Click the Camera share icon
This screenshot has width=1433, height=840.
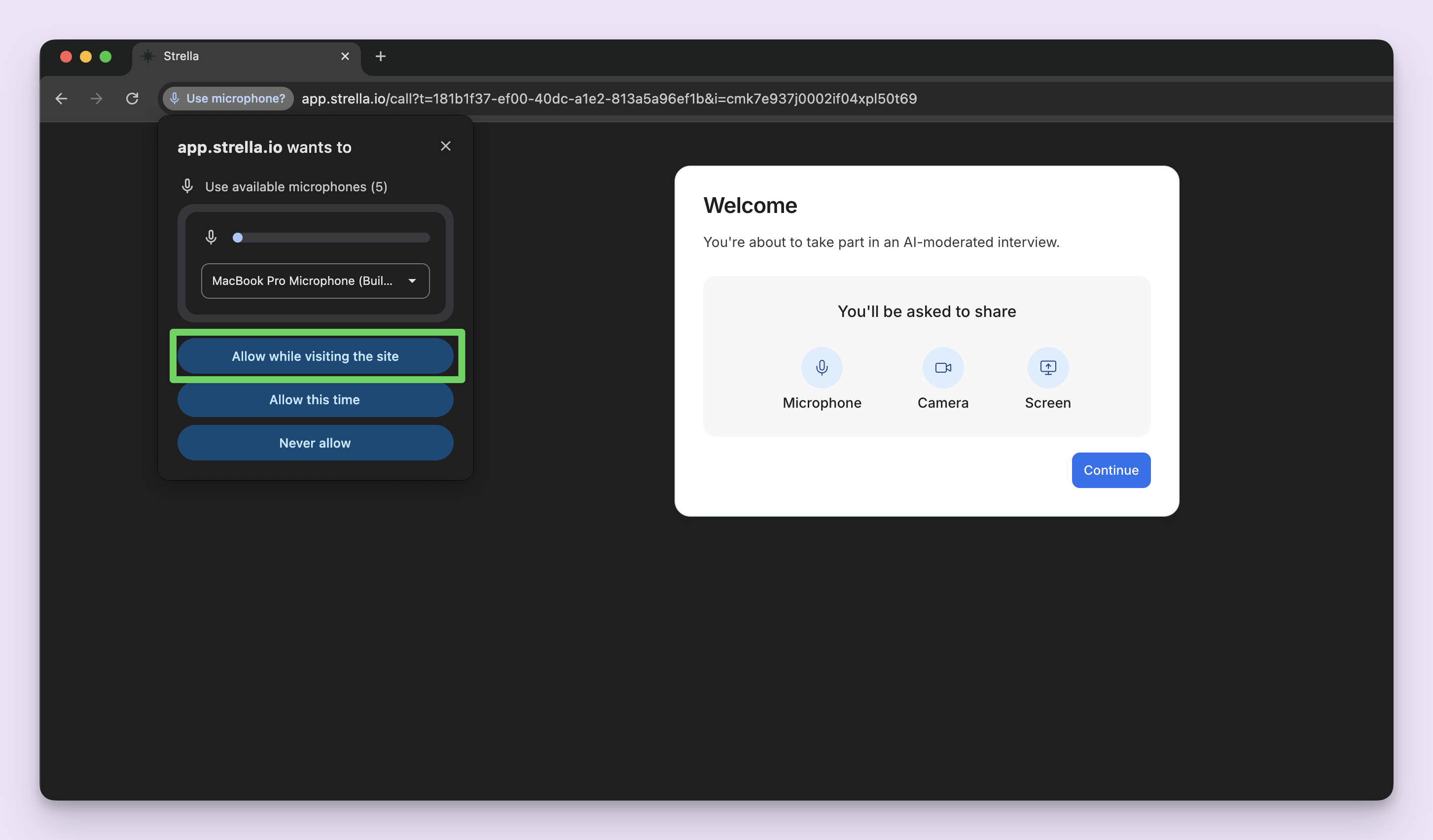[x=942, y=368]
